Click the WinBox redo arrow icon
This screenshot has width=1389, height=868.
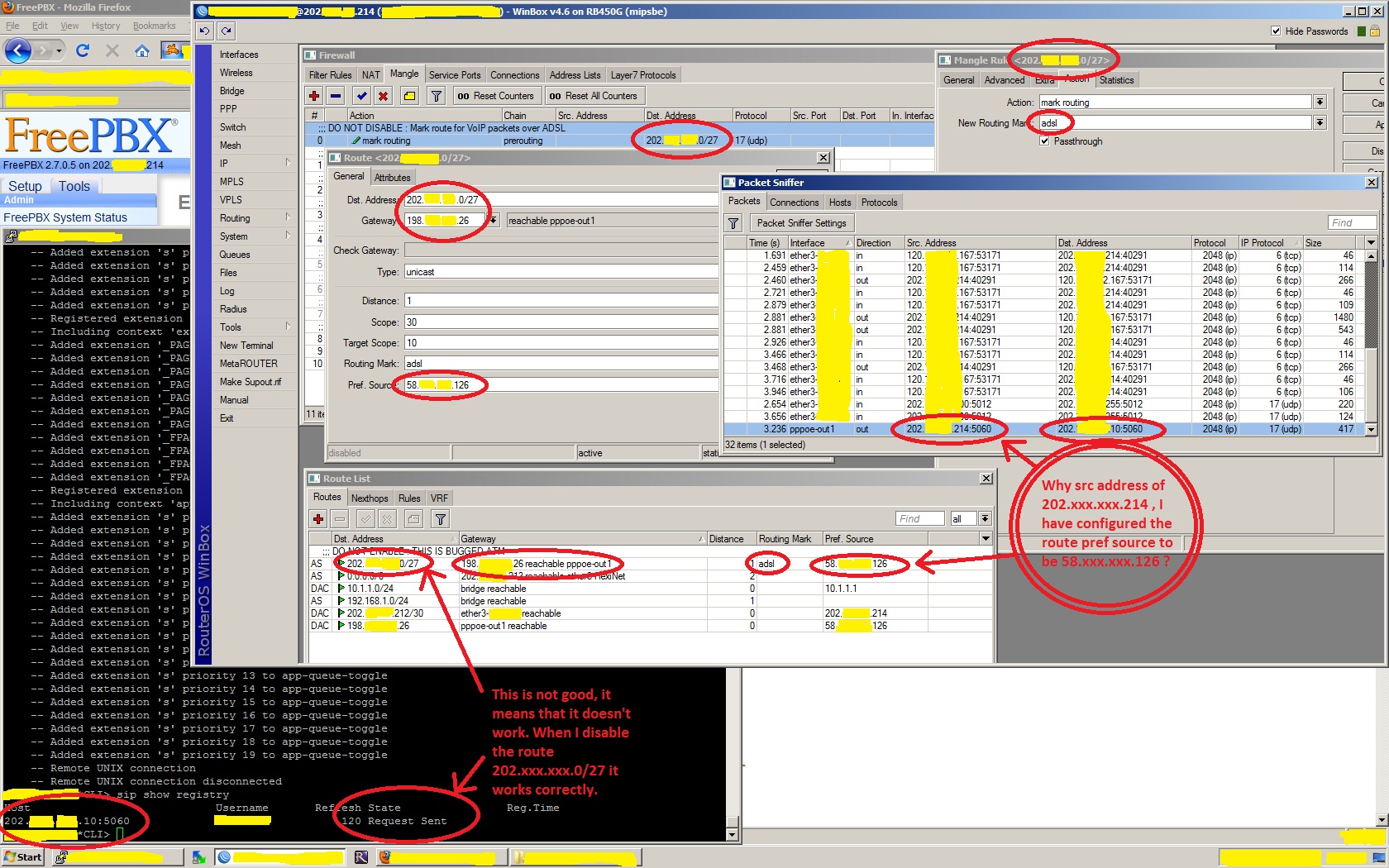pyautogui.click(x=226, y=31)
